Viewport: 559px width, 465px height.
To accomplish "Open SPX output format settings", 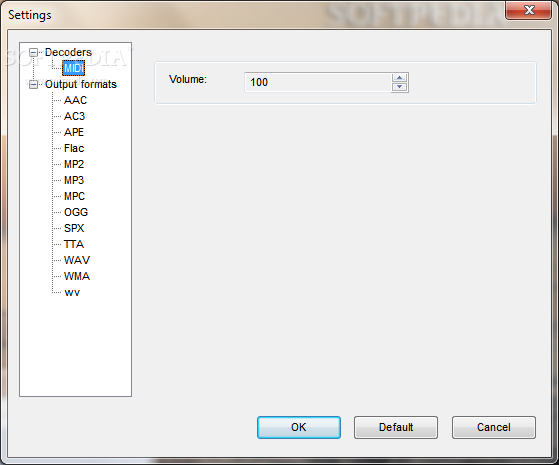I will tap(74, 228).
